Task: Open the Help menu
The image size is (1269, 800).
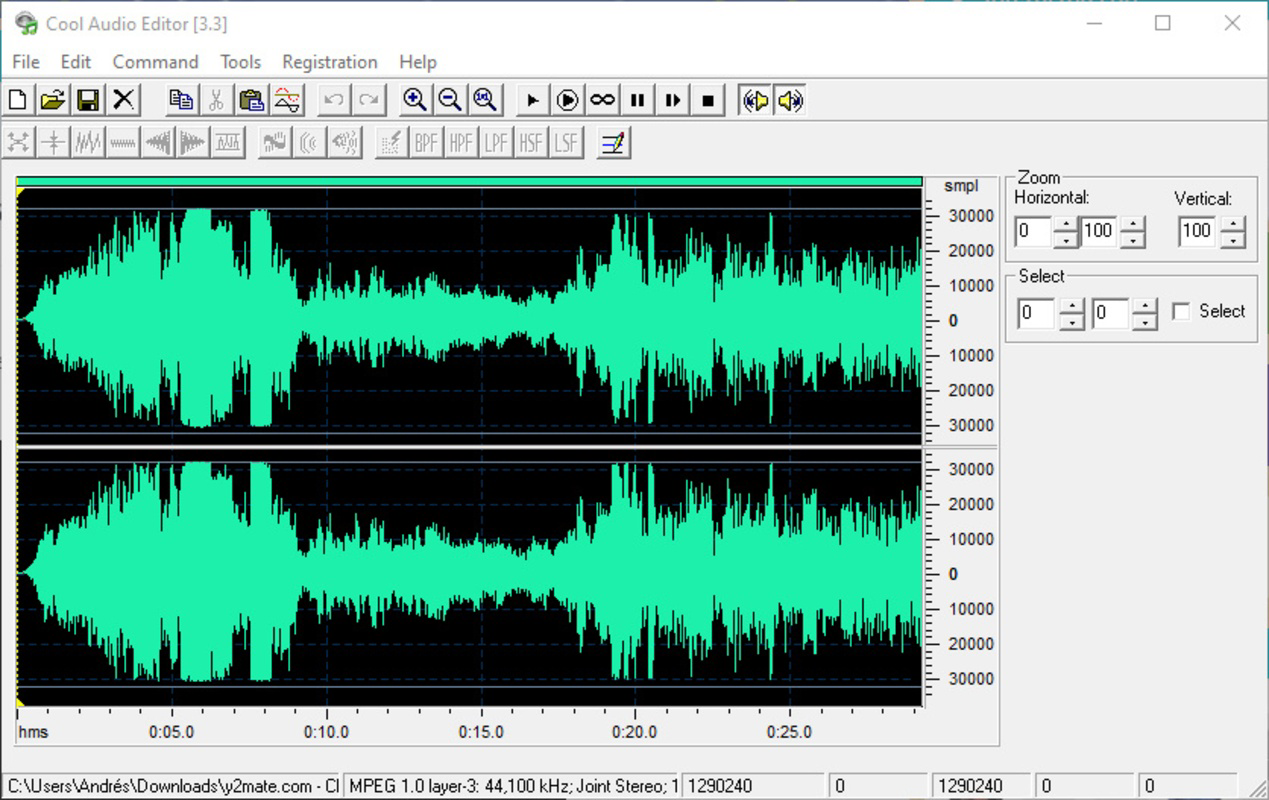Action: [418, 62]
